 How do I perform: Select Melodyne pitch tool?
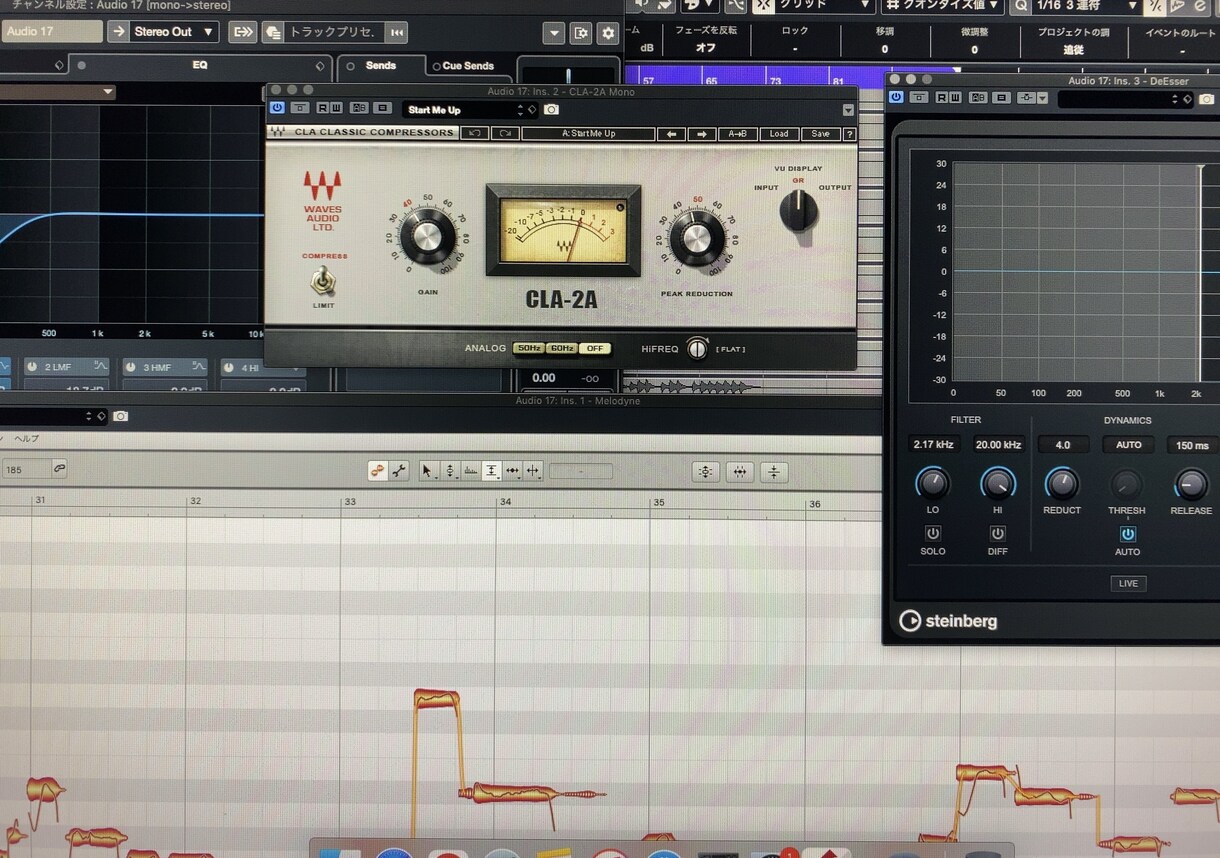(450, 471)
